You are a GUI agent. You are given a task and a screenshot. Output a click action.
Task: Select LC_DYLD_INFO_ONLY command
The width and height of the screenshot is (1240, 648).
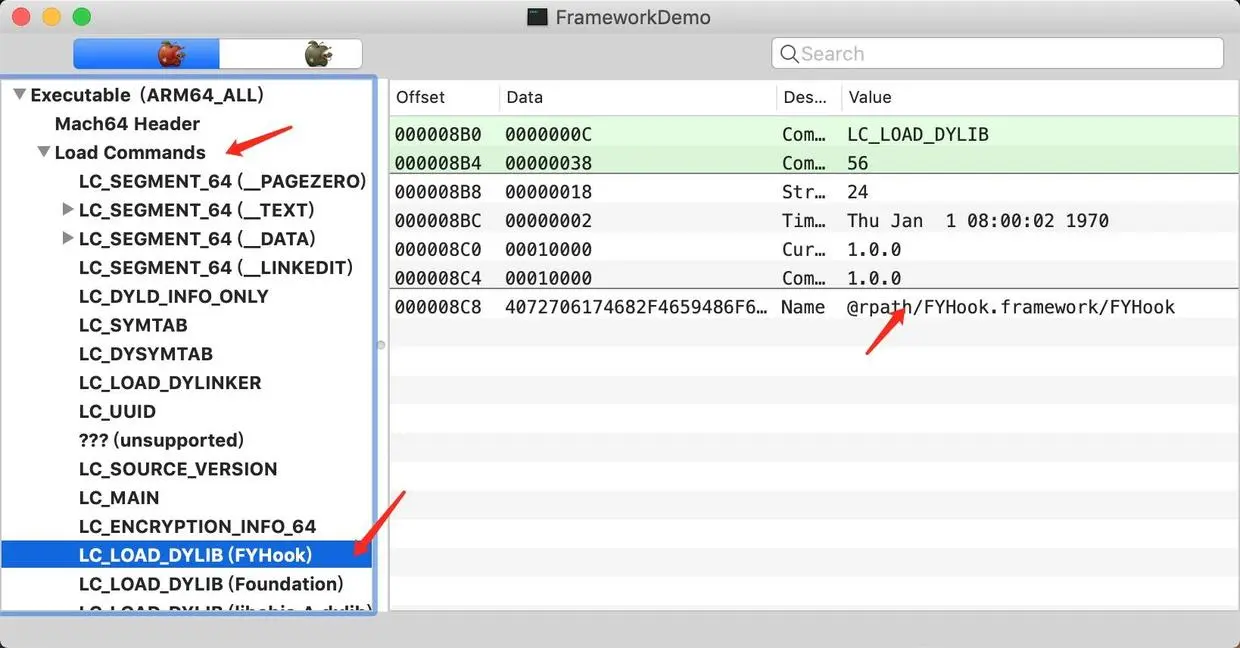(174, 297)
